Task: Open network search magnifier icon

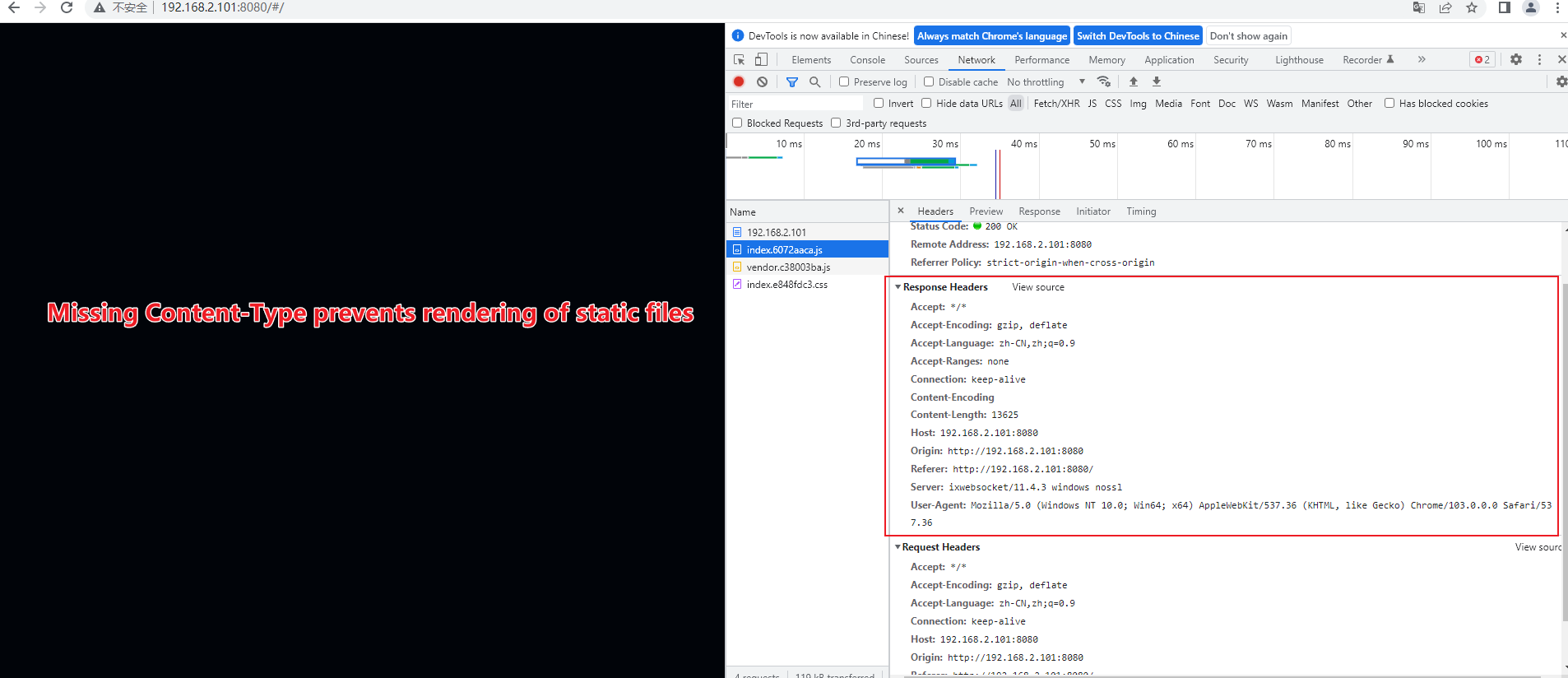Action: pos(815,81)
